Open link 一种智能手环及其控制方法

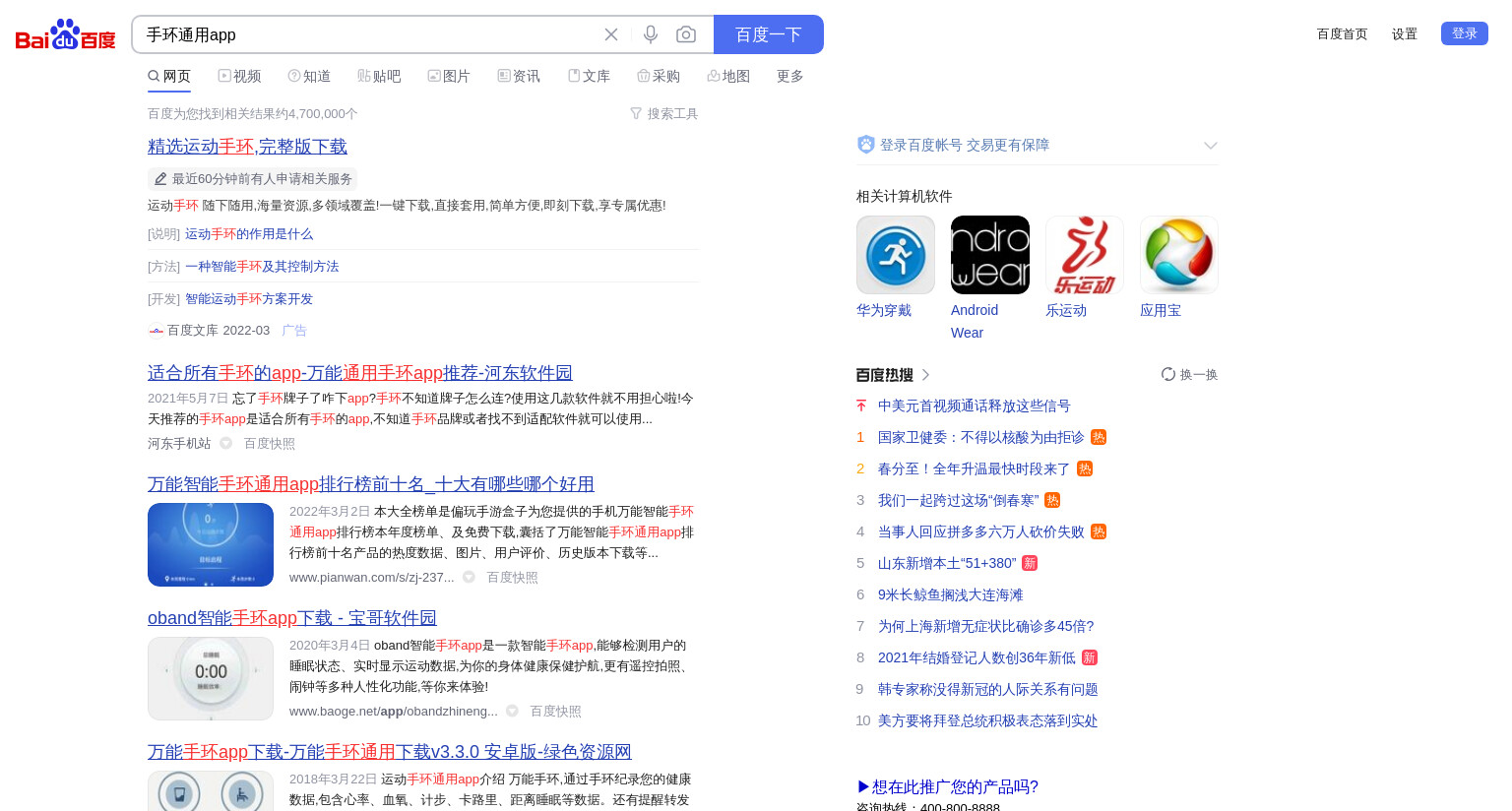tap(262, 267)
